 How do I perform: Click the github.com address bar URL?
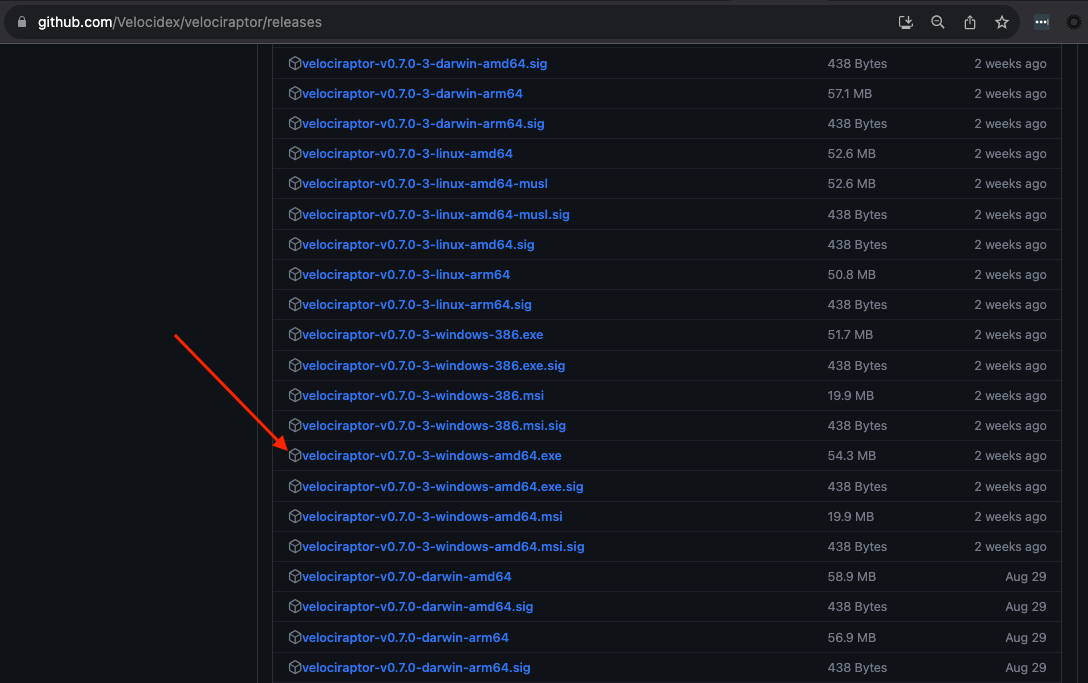pyautogui.click(x=180, y=22)
